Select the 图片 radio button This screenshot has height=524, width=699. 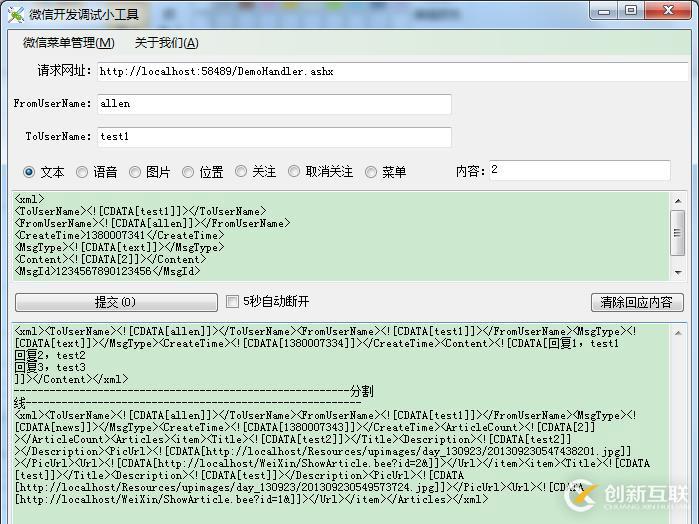point(135,172)
